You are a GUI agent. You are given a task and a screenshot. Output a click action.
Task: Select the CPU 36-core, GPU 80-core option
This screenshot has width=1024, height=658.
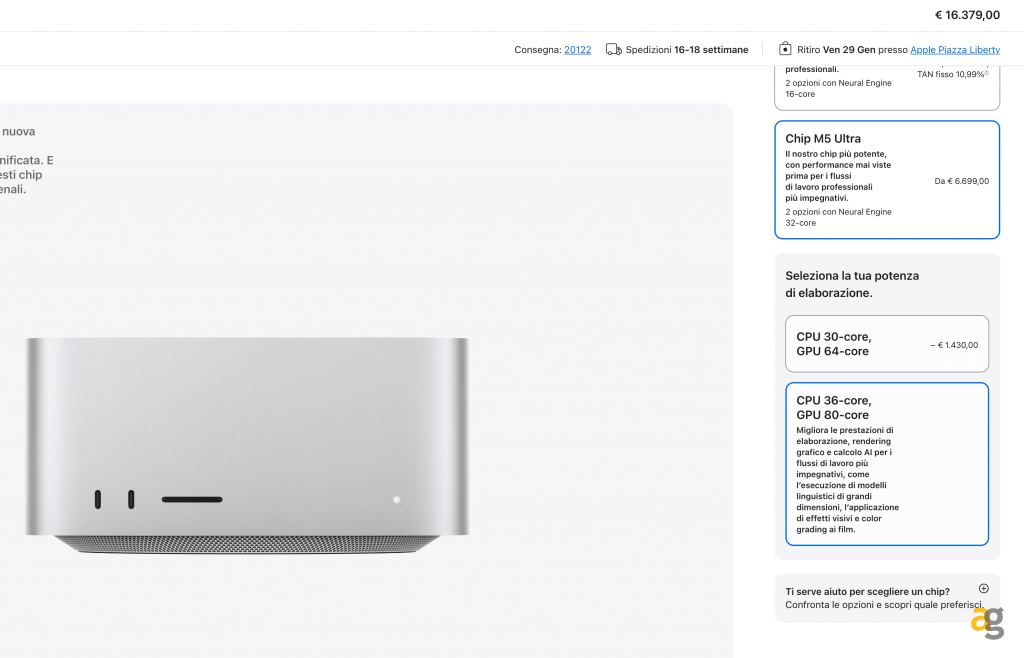pos(887,464)
